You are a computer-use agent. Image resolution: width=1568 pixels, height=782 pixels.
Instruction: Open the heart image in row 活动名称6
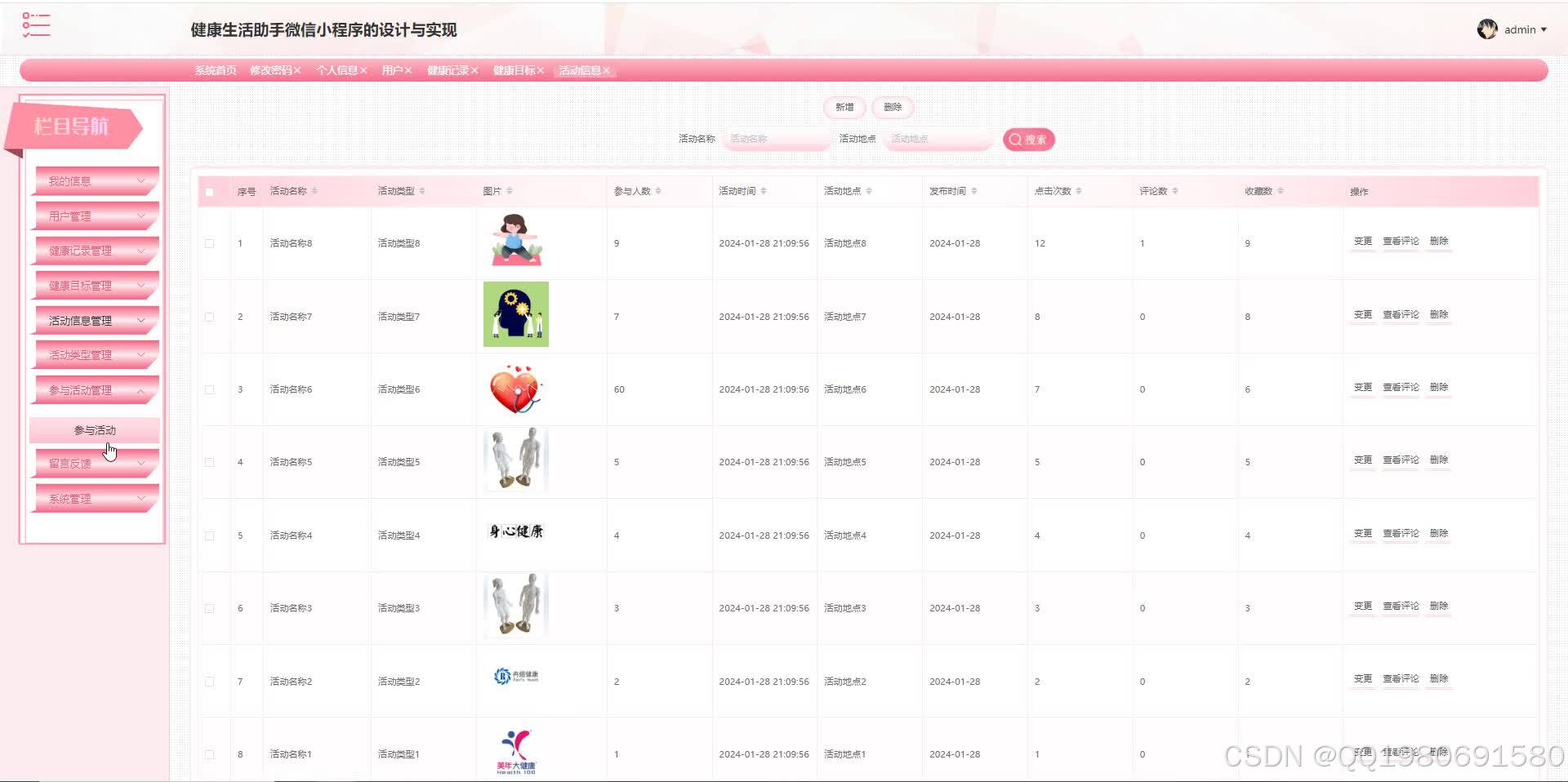click(516, 389)
